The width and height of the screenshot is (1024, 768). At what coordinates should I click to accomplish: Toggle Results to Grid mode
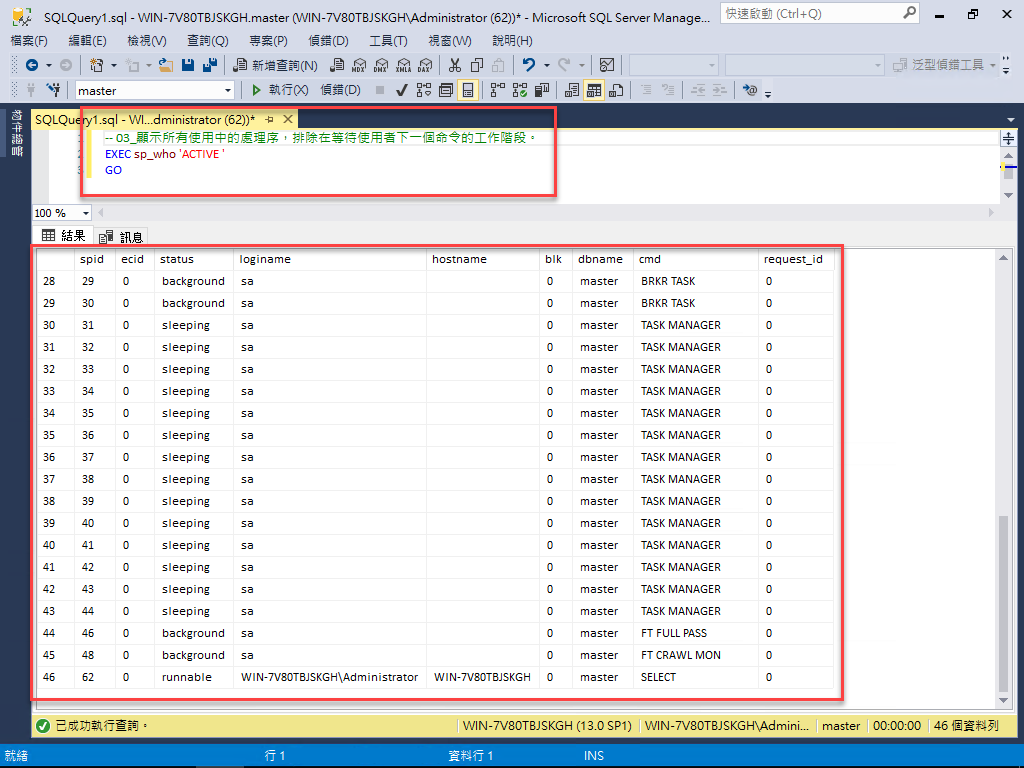(x=594, y=89)
